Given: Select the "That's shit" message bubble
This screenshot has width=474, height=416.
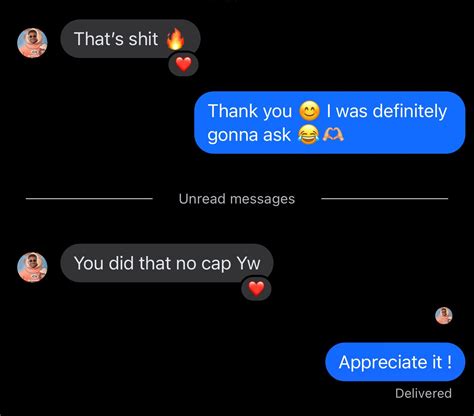Looking at the screenshot, I should click(x=130, y=39).
